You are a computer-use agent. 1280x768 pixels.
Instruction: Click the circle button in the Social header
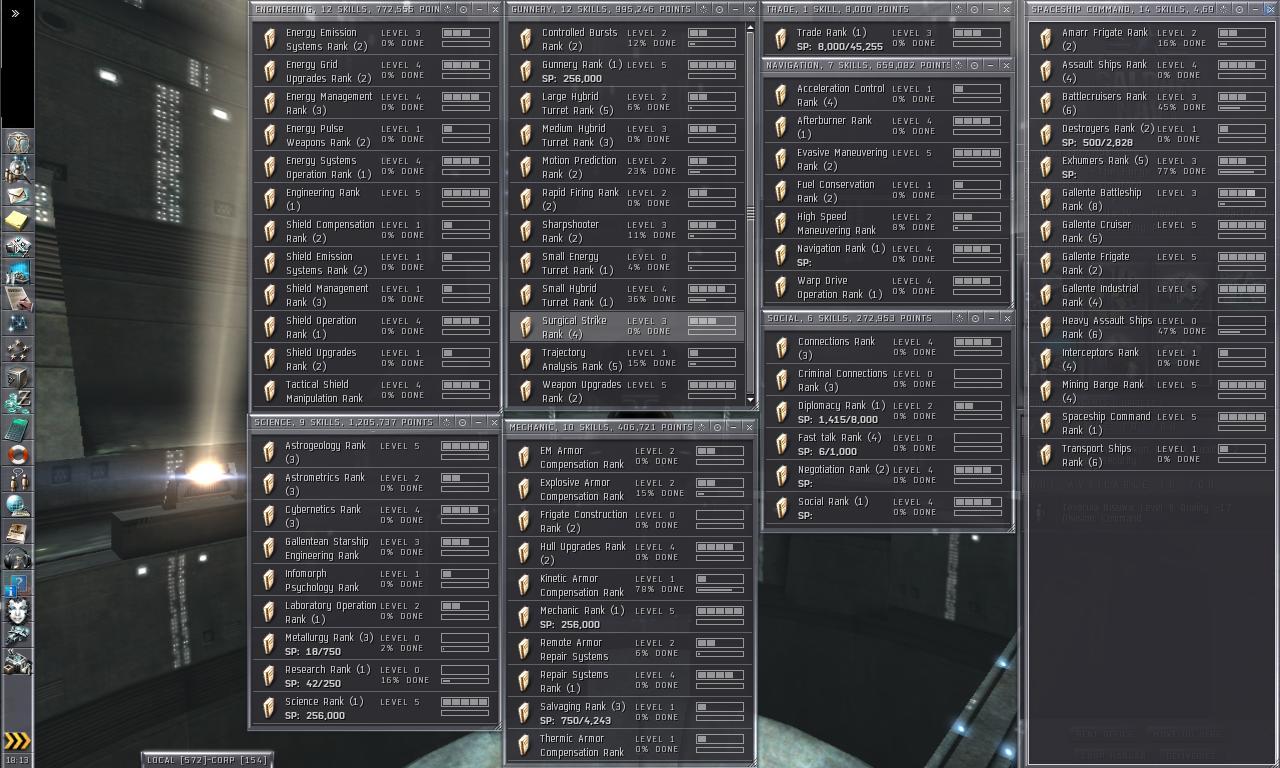point(974,318)
